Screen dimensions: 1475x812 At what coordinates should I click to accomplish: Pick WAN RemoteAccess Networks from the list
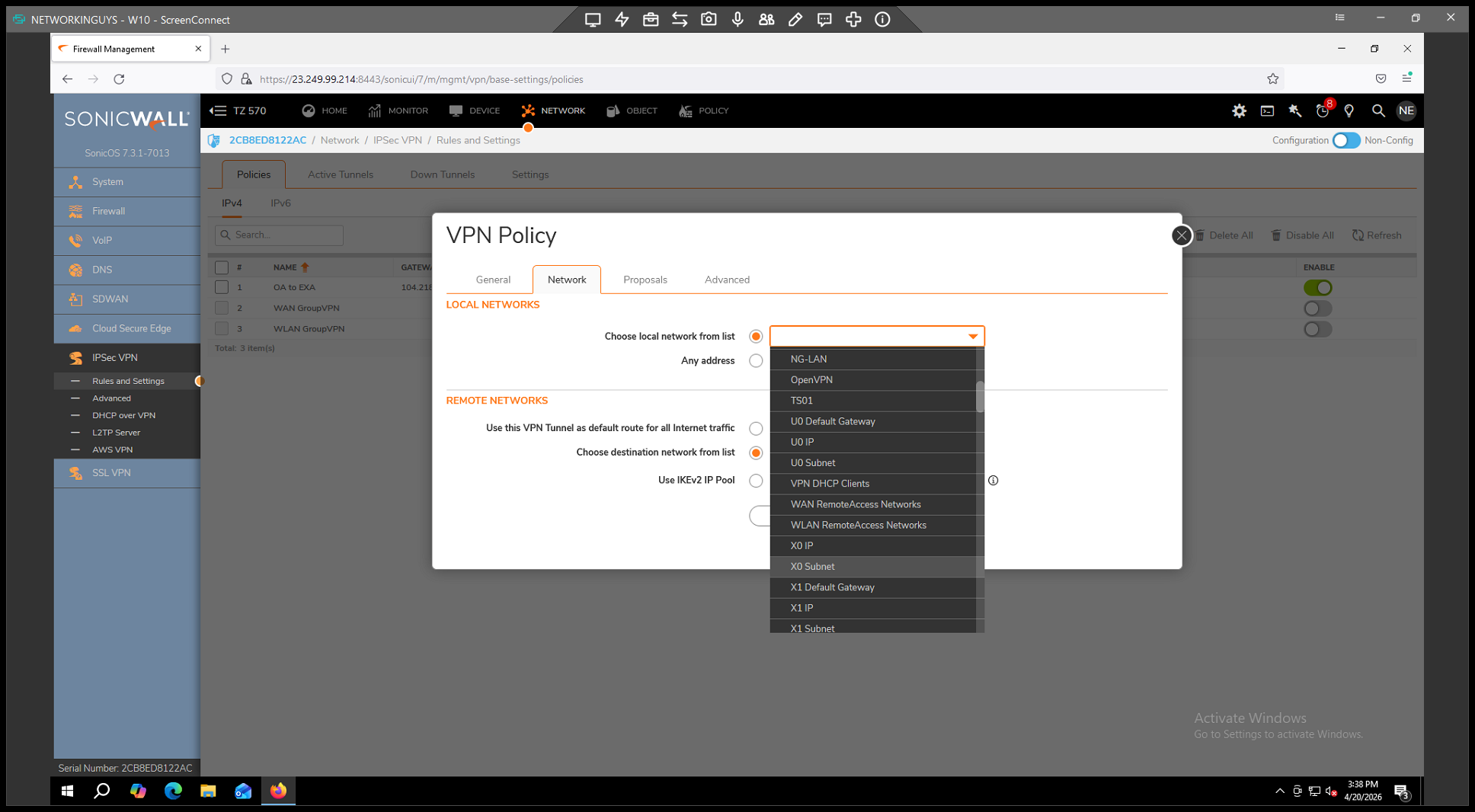point(855,504)
